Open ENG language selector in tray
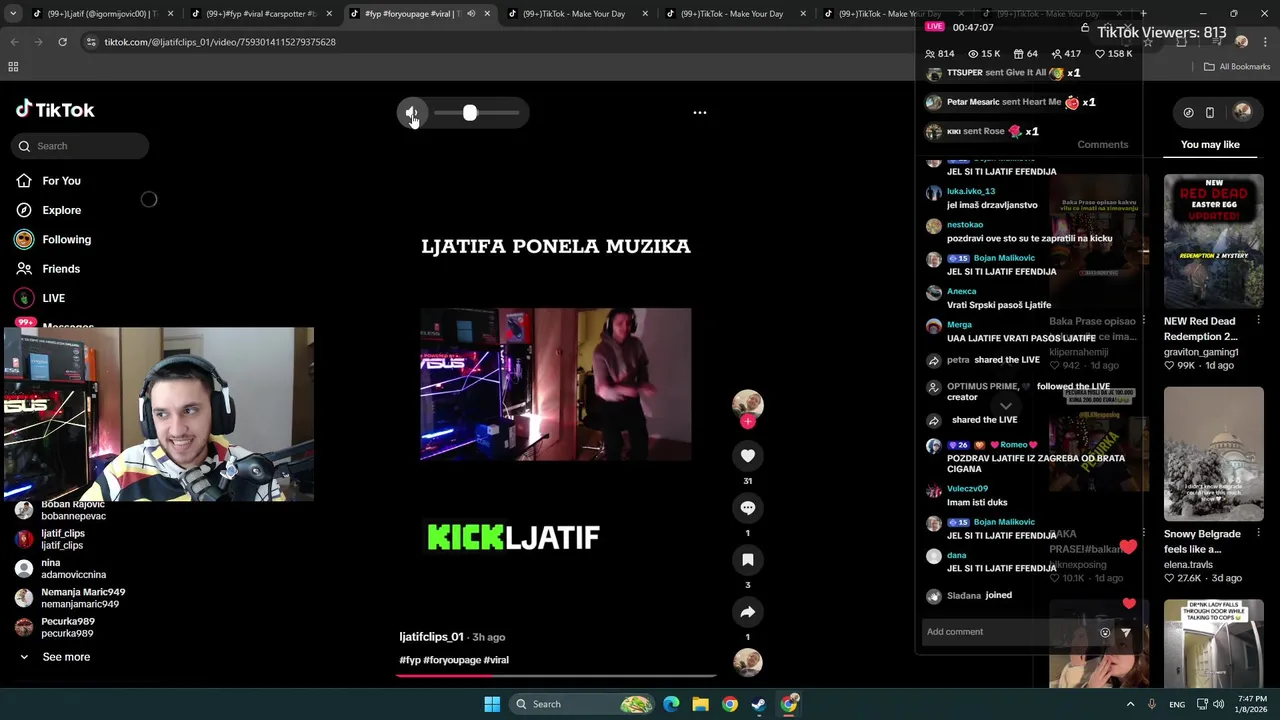The width and height of the screenshot is (1280, 720). pyautogui.click(x=1177, y=704)
